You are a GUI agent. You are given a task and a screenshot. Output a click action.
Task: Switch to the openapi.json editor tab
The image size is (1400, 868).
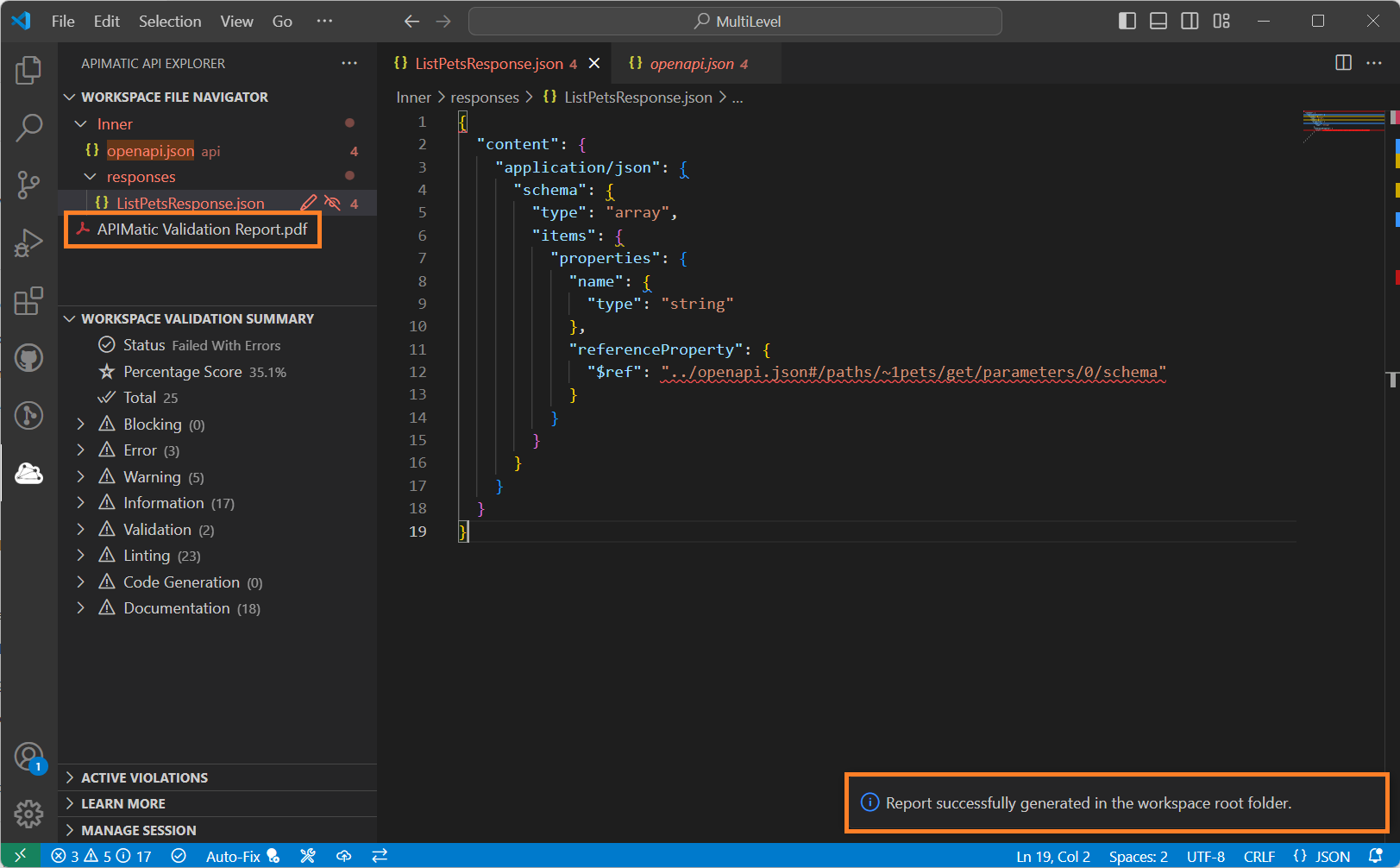(696, 64)
